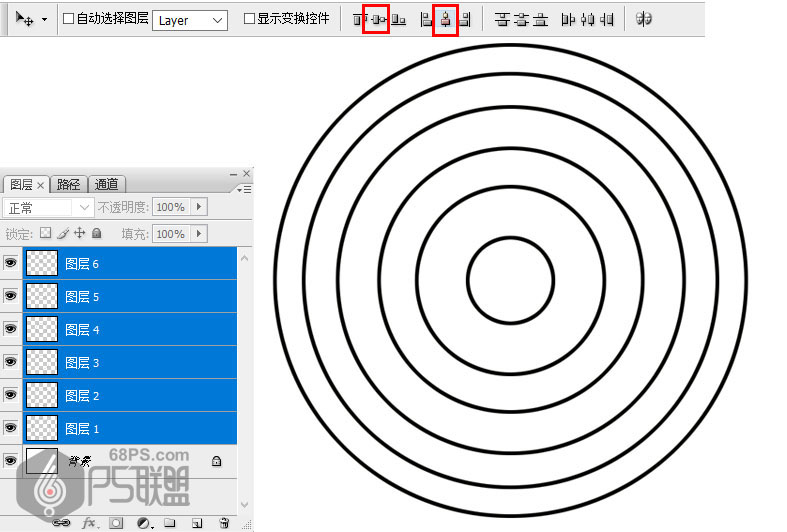Hide 图层 4 with eye icon
Viewport: 787px width, 532px height.
[11, 329]
